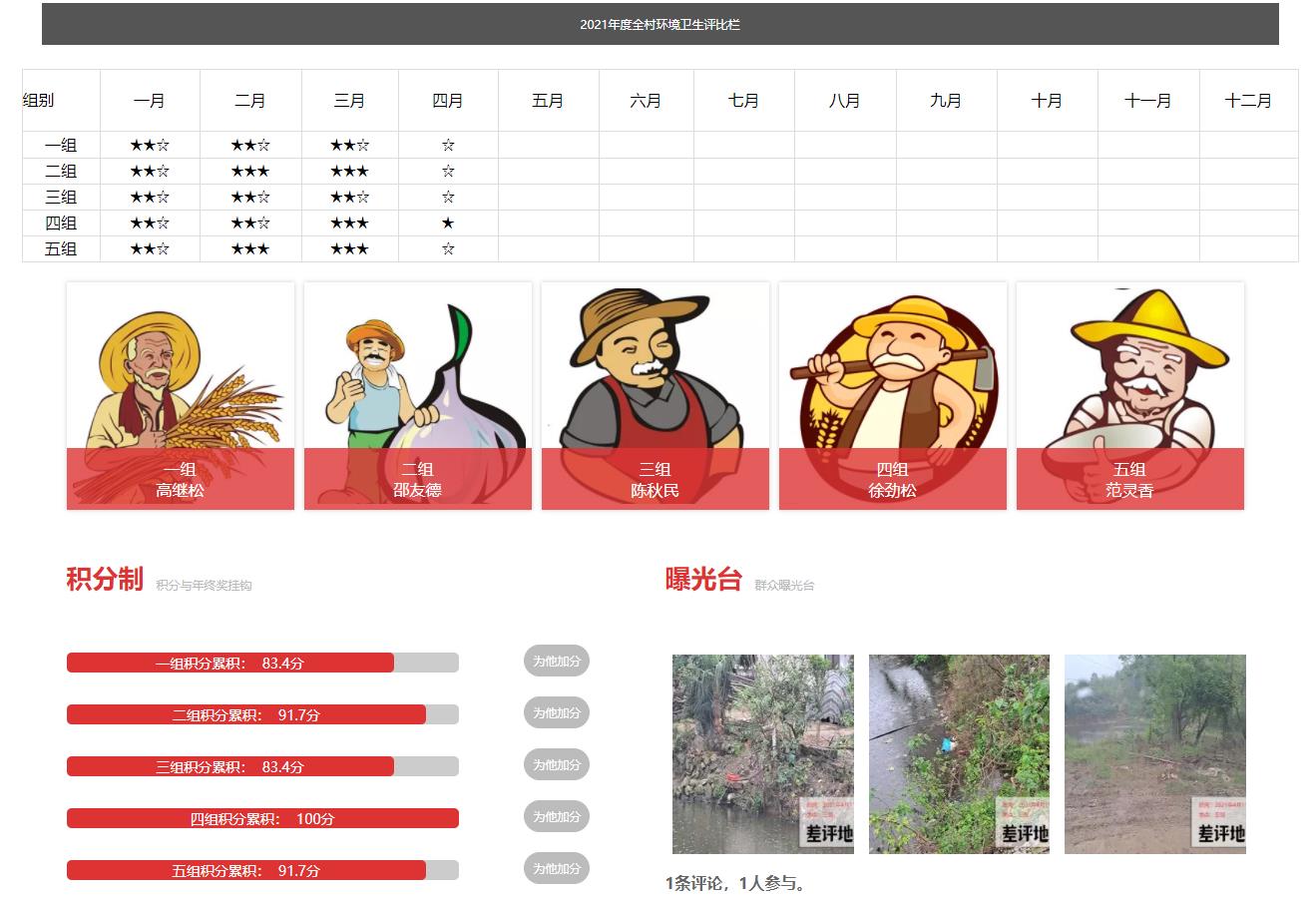The image size is (1316, 898).
Task: Click the 一组积分累积 83.4分 progress bar
Action: tap(262, 663)
